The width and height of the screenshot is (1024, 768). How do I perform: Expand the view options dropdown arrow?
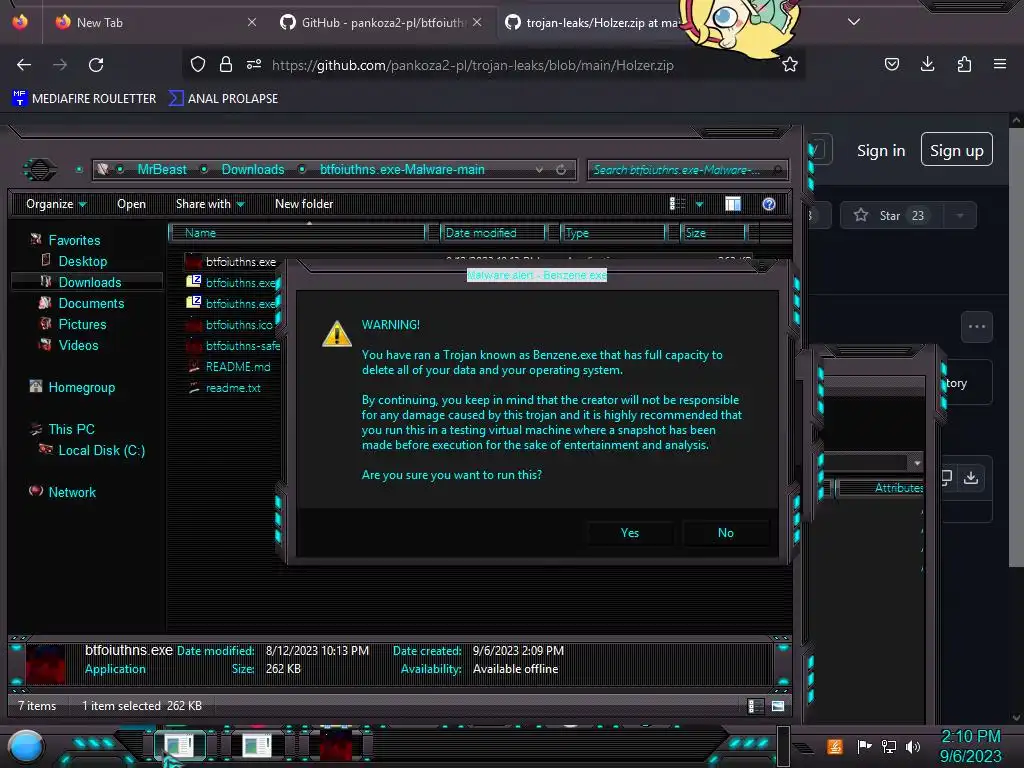click(699, 204)
